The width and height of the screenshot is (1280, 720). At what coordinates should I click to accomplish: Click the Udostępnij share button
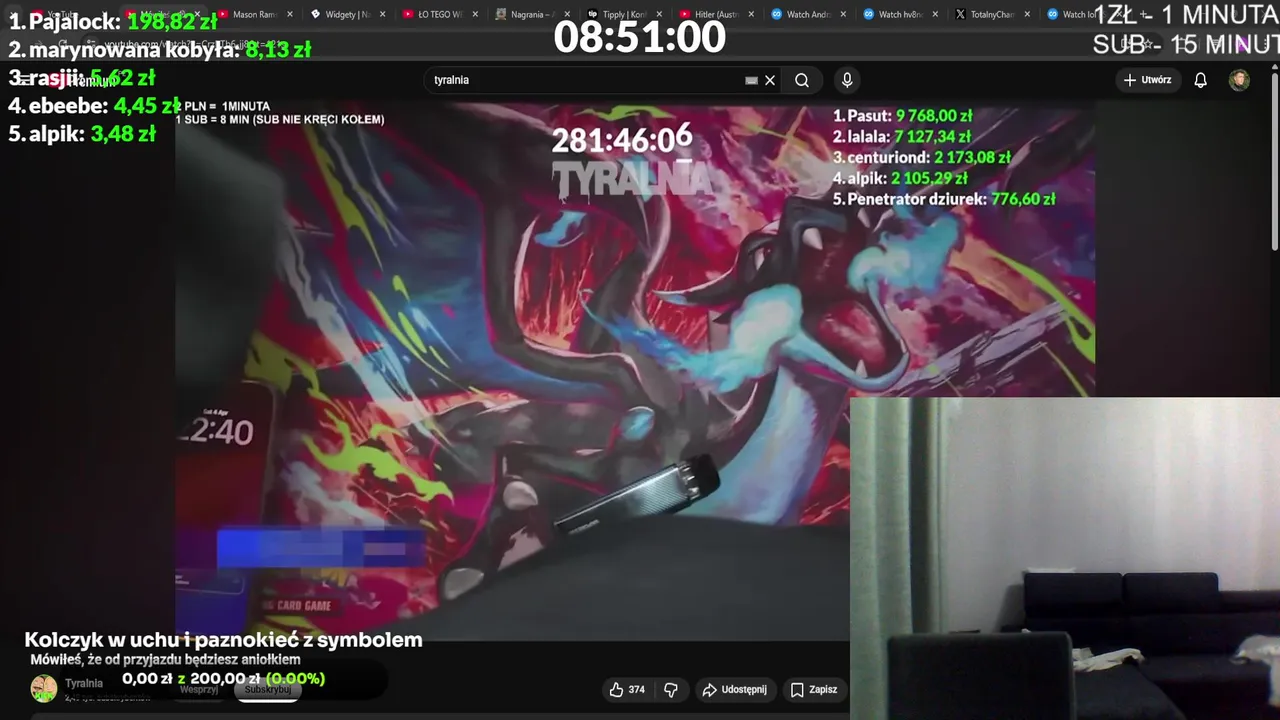point(734,689)
